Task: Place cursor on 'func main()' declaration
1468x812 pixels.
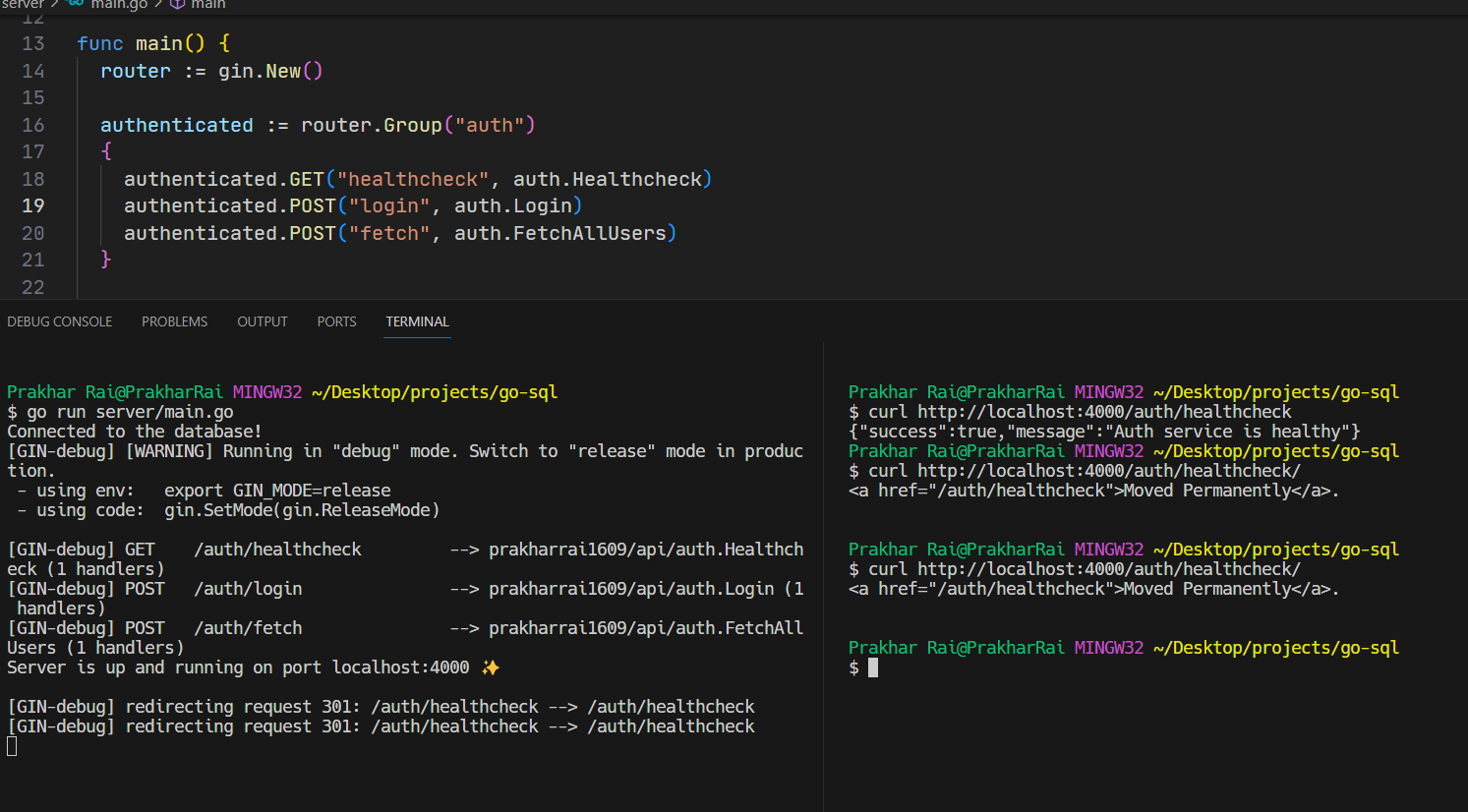Action: (142, 43)
